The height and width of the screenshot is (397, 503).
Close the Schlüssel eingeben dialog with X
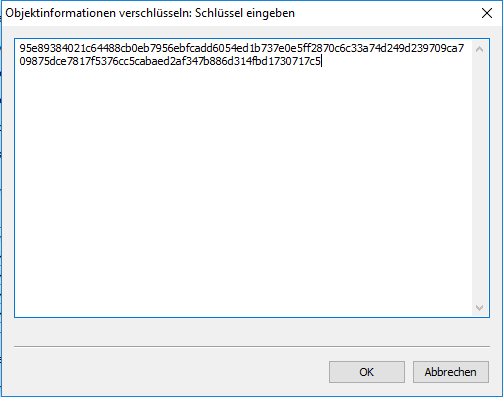click(487, 13)
